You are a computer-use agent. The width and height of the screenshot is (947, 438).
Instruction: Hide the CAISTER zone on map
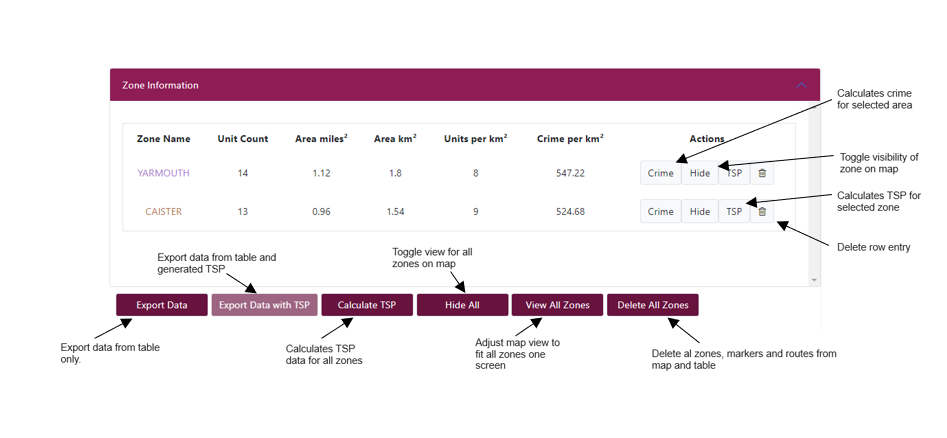(700, 211)
